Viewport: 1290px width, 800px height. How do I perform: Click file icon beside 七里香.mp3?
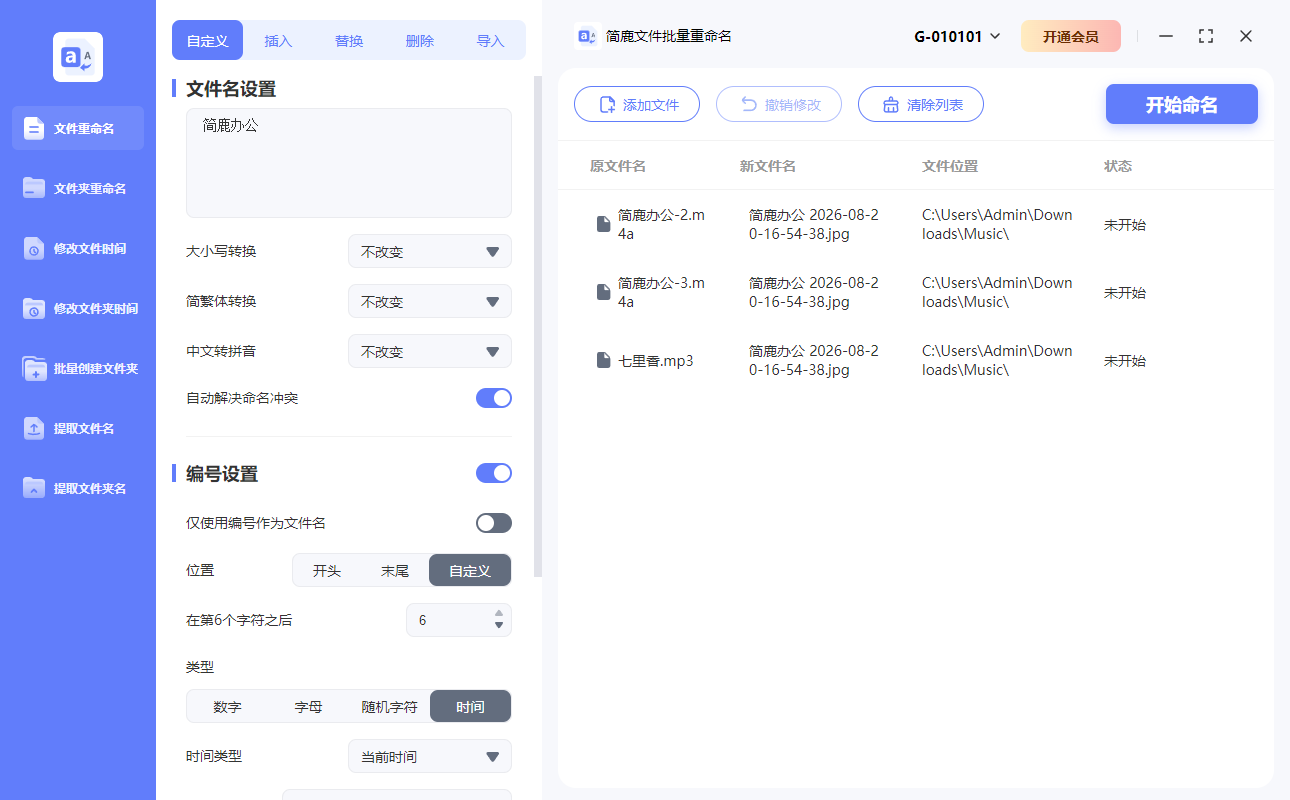tap(603, 360)
